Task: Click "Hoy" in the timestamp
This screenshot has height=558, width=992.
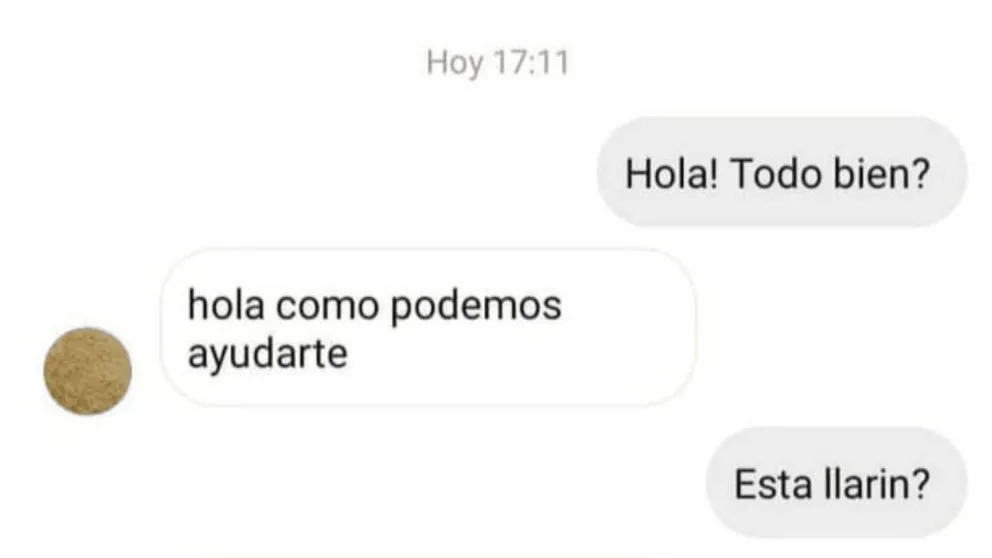Action: tap(454, 63)
